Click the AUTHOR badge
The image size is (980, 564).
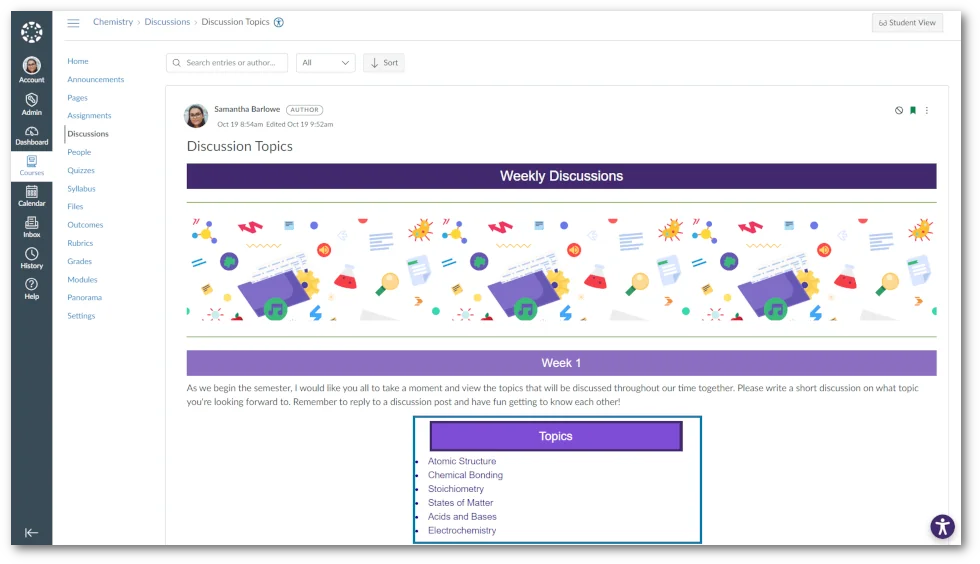point(304,109)
